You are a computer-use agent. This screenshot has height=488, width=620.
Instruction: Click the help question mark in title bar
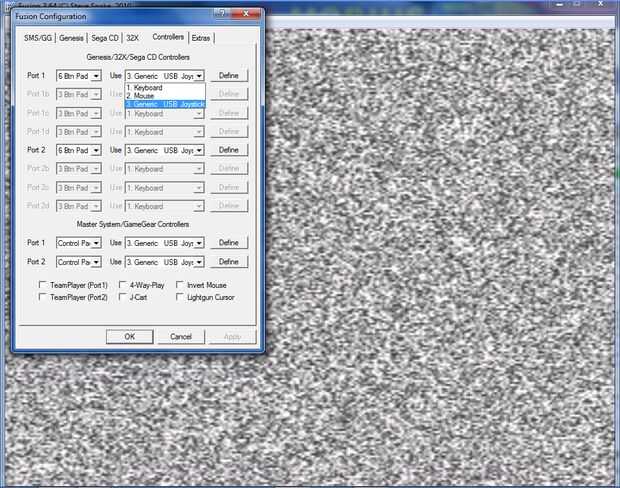(222, 13)
